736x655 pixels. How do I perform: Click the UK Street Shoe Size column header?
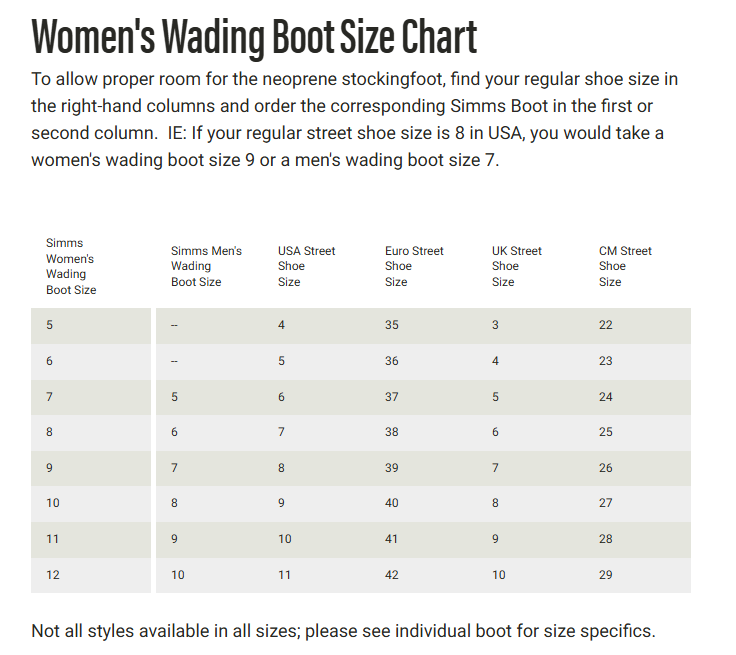pos(516,266)
